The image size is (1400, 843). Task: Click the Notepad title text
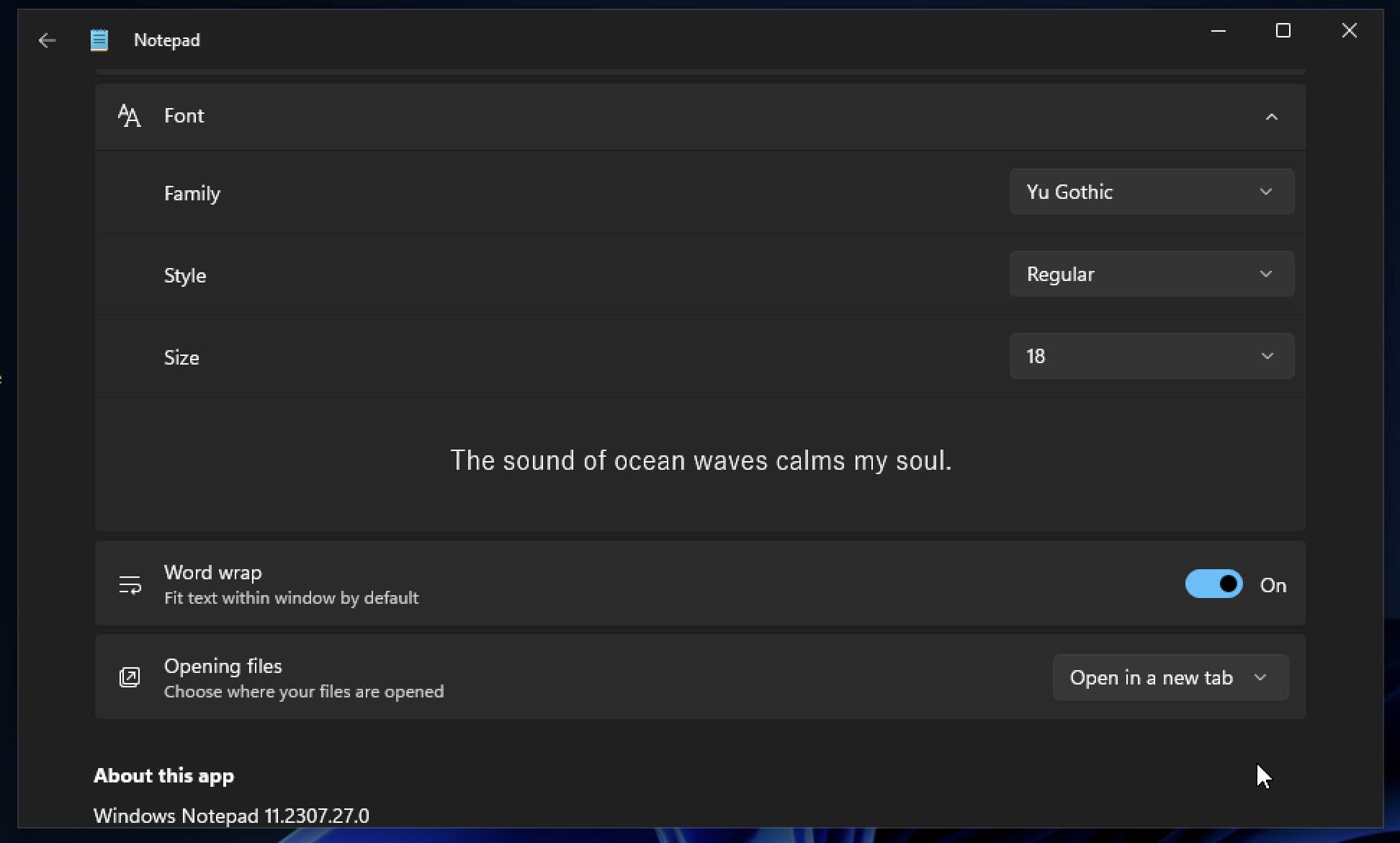167,40
